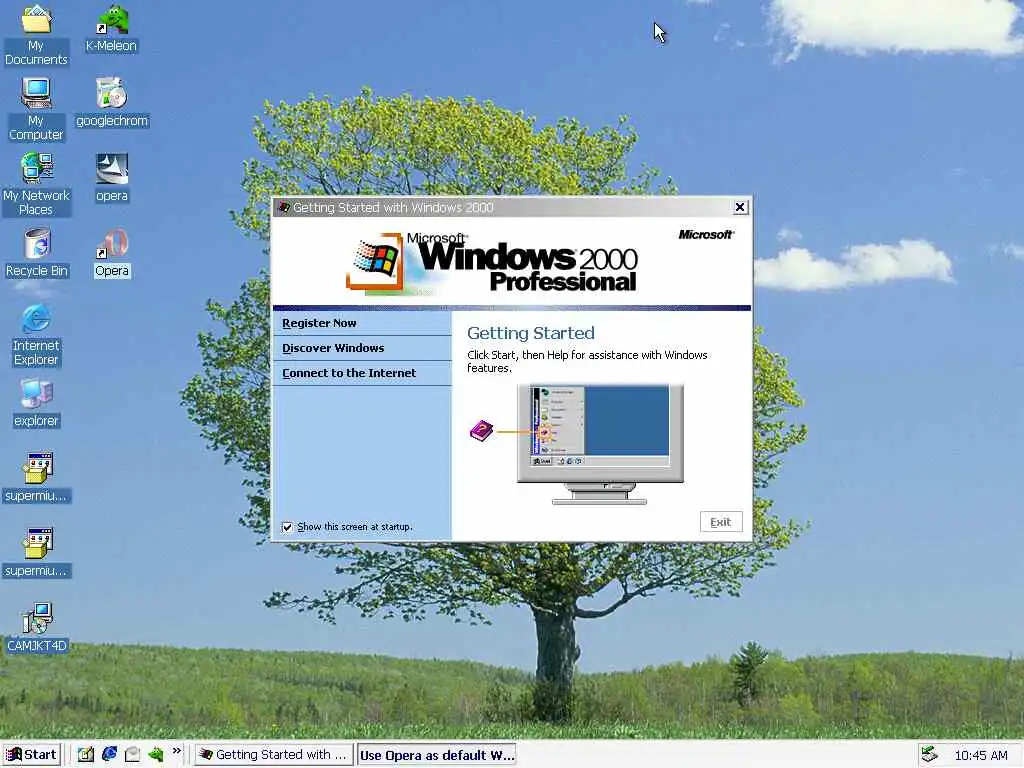The height and width of the screenshot is (768, 1024).
Task: Click the 10:45 AM system clock
Action: [x=981, y=755]
